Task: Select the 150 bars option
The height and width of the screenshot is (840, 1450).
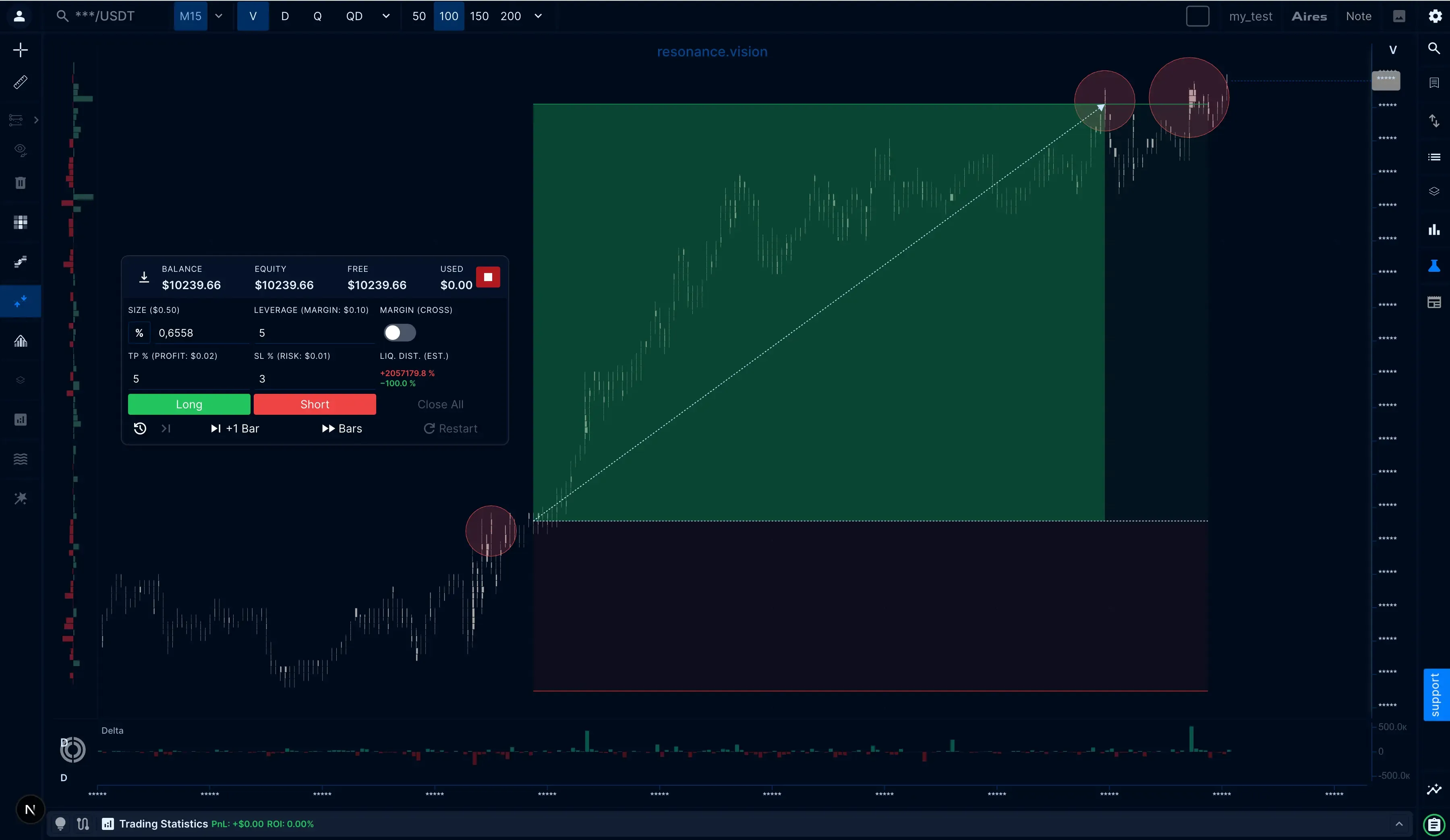Action: [x=479, y=16]
